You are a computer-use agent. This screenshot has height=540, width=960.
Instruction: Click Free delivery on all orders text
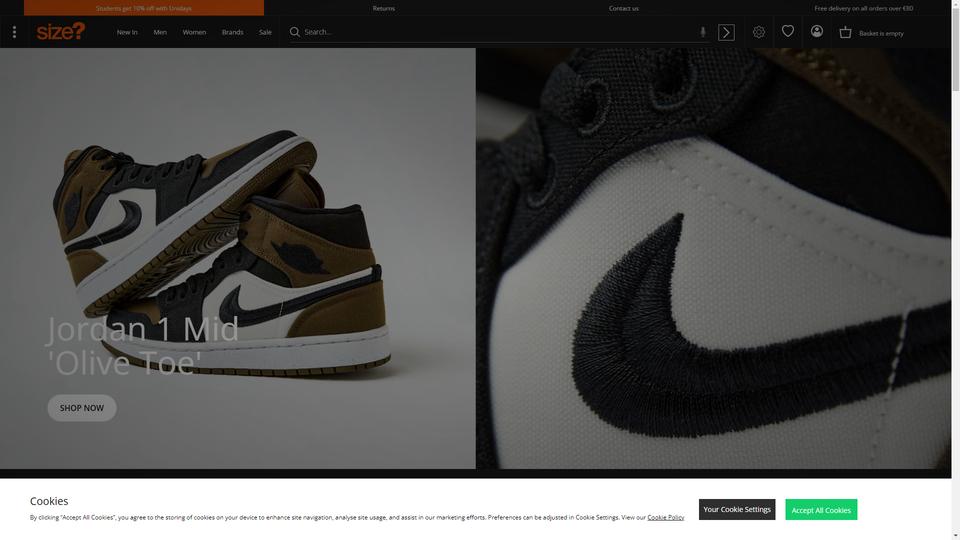click(x=863, y=8)
